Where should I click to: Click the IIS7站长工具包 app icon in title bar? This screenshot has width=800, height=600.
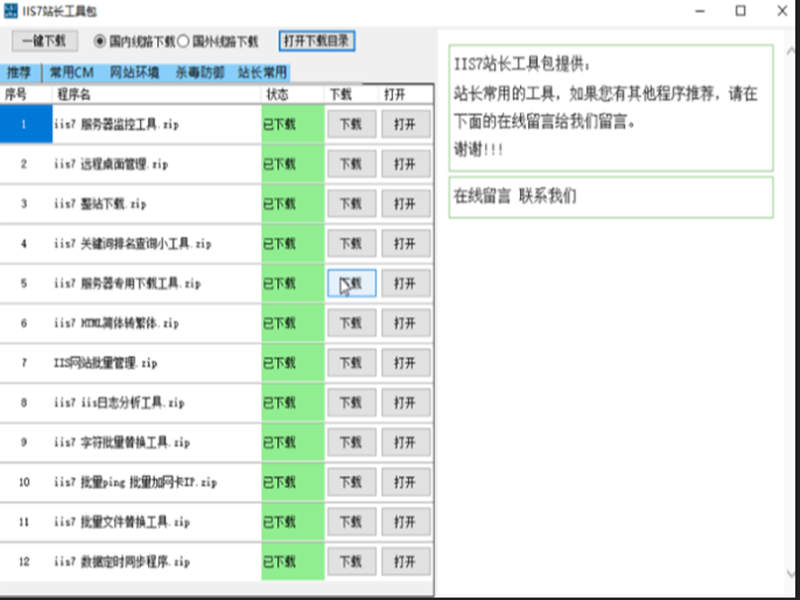10,11
